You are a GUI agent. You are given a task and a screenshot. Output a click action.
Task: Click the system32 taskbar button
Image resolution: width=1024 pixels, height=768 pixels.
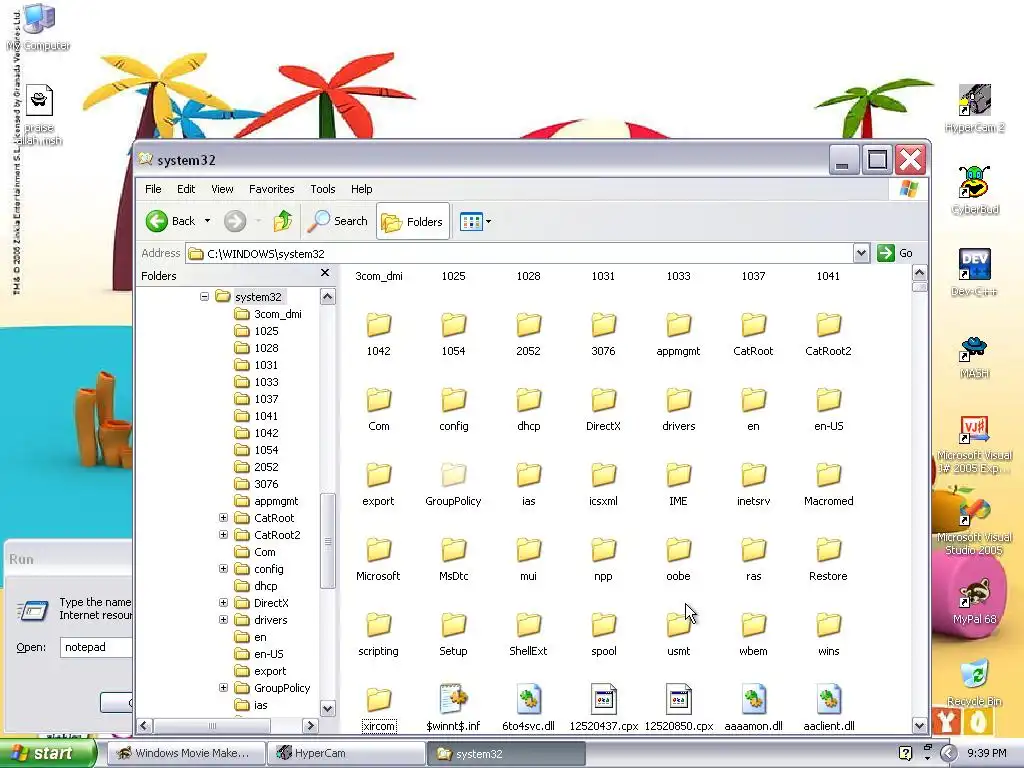coord(507,754)
